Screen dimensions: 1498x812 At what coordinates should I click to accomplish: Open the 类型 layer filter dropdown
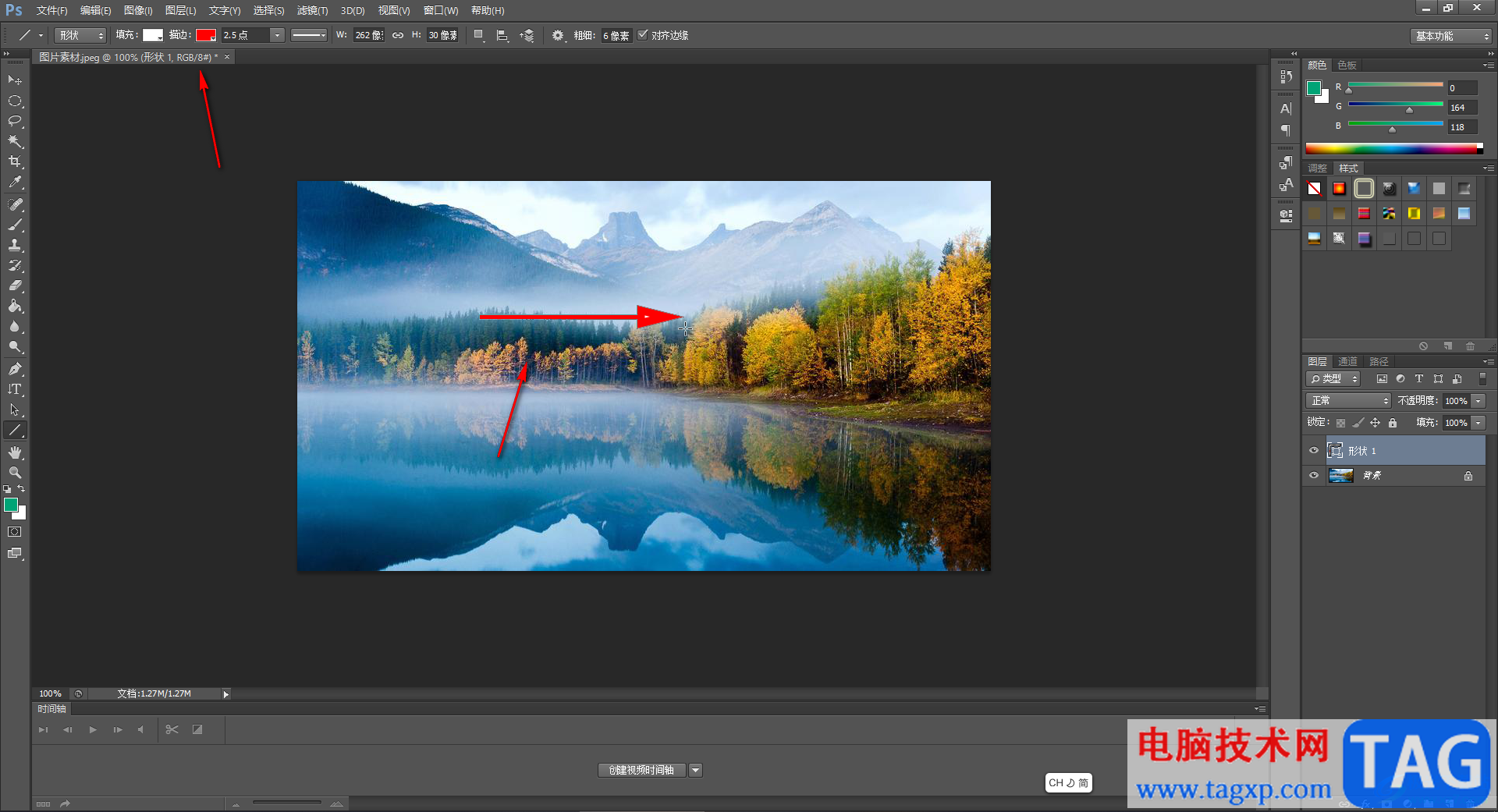point(1333,379)
